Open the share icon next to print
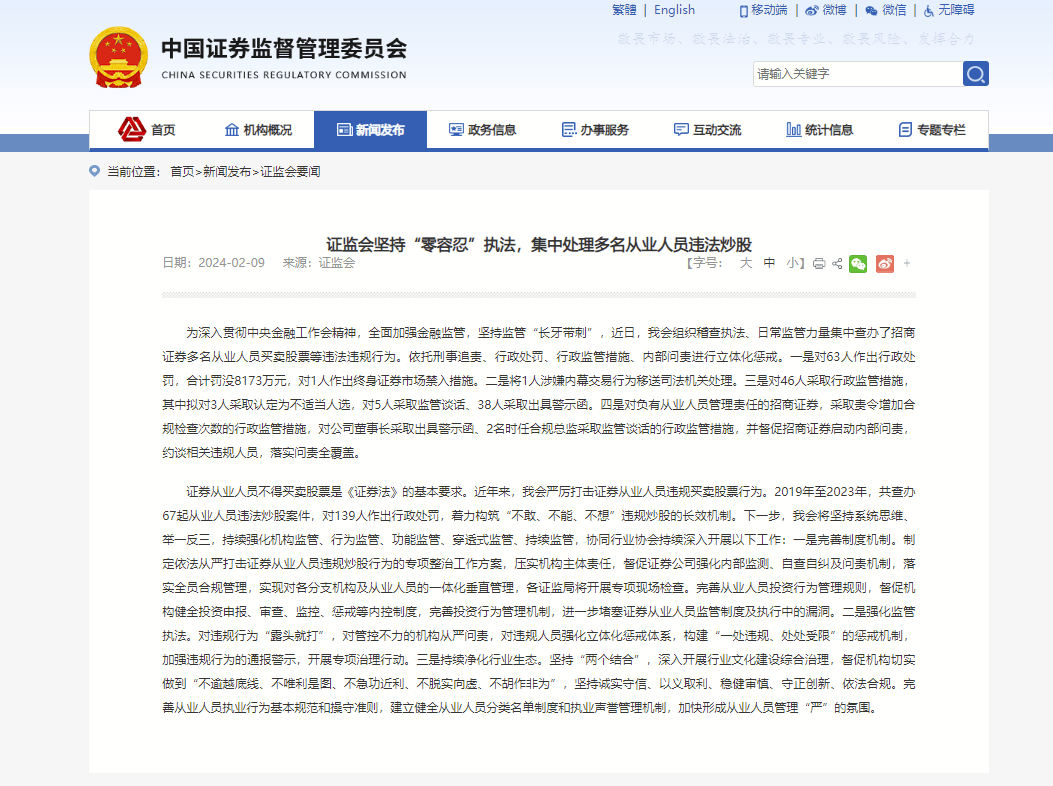This screenshot has height=786, width=1053. [x=838, y=263]
